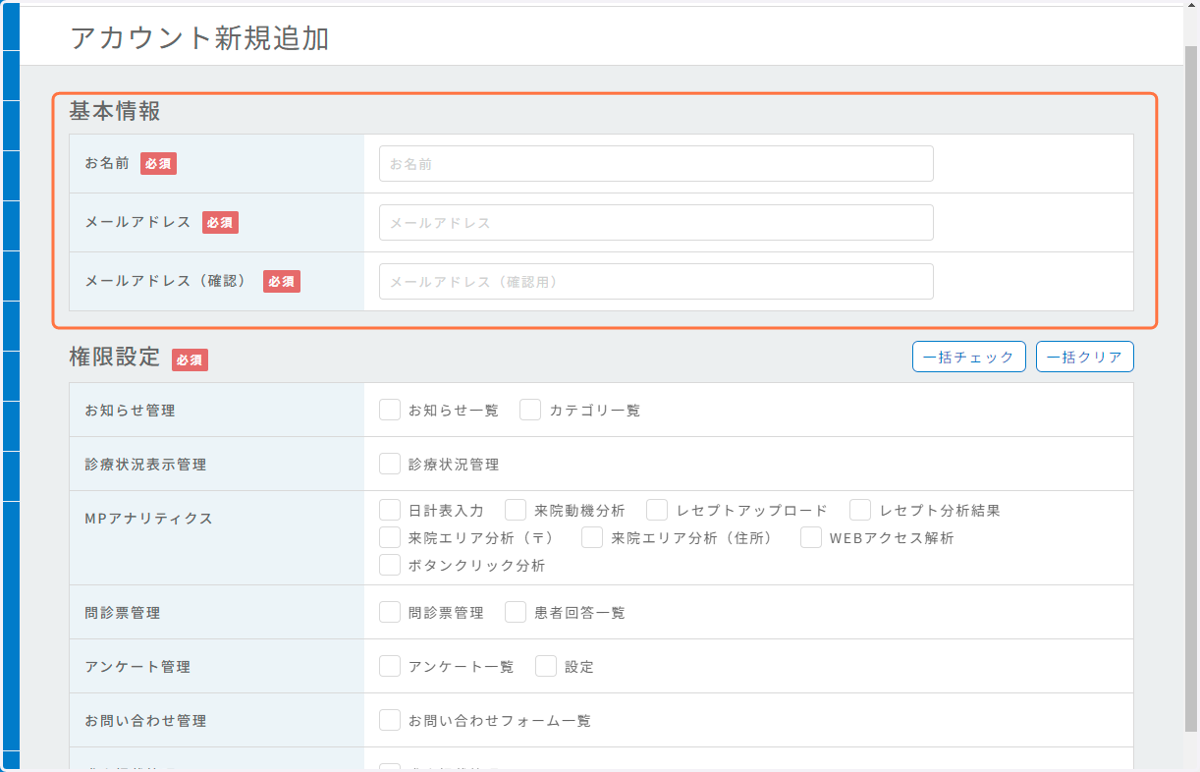Check the レセプト分析結果 checkbox
1200x772 pixels.
tap(860, 510)
